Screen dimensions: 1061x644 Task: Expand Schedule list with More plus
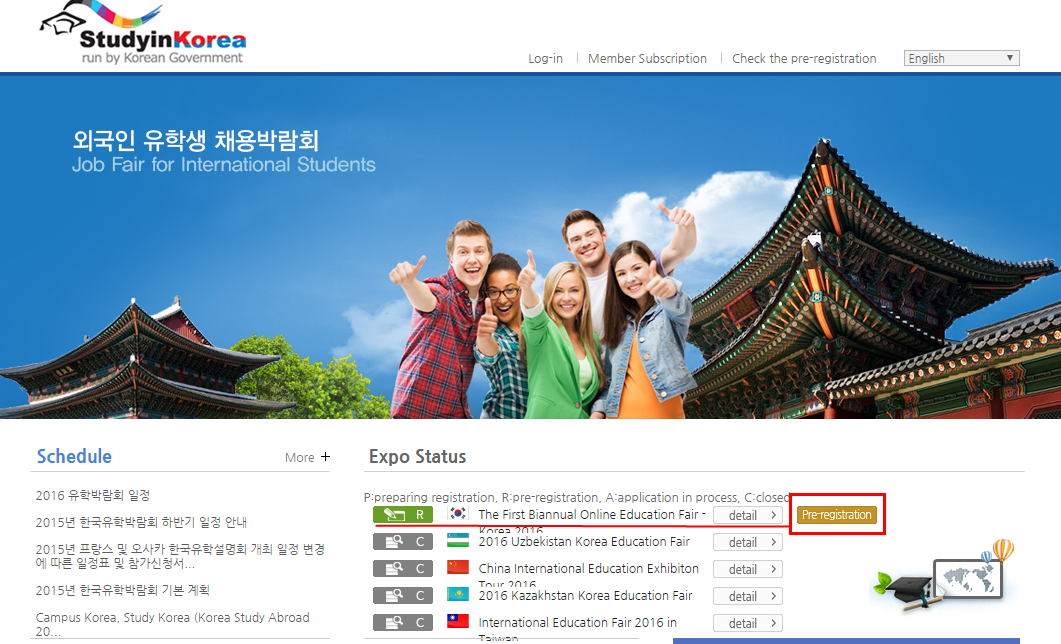click(307, 457)
